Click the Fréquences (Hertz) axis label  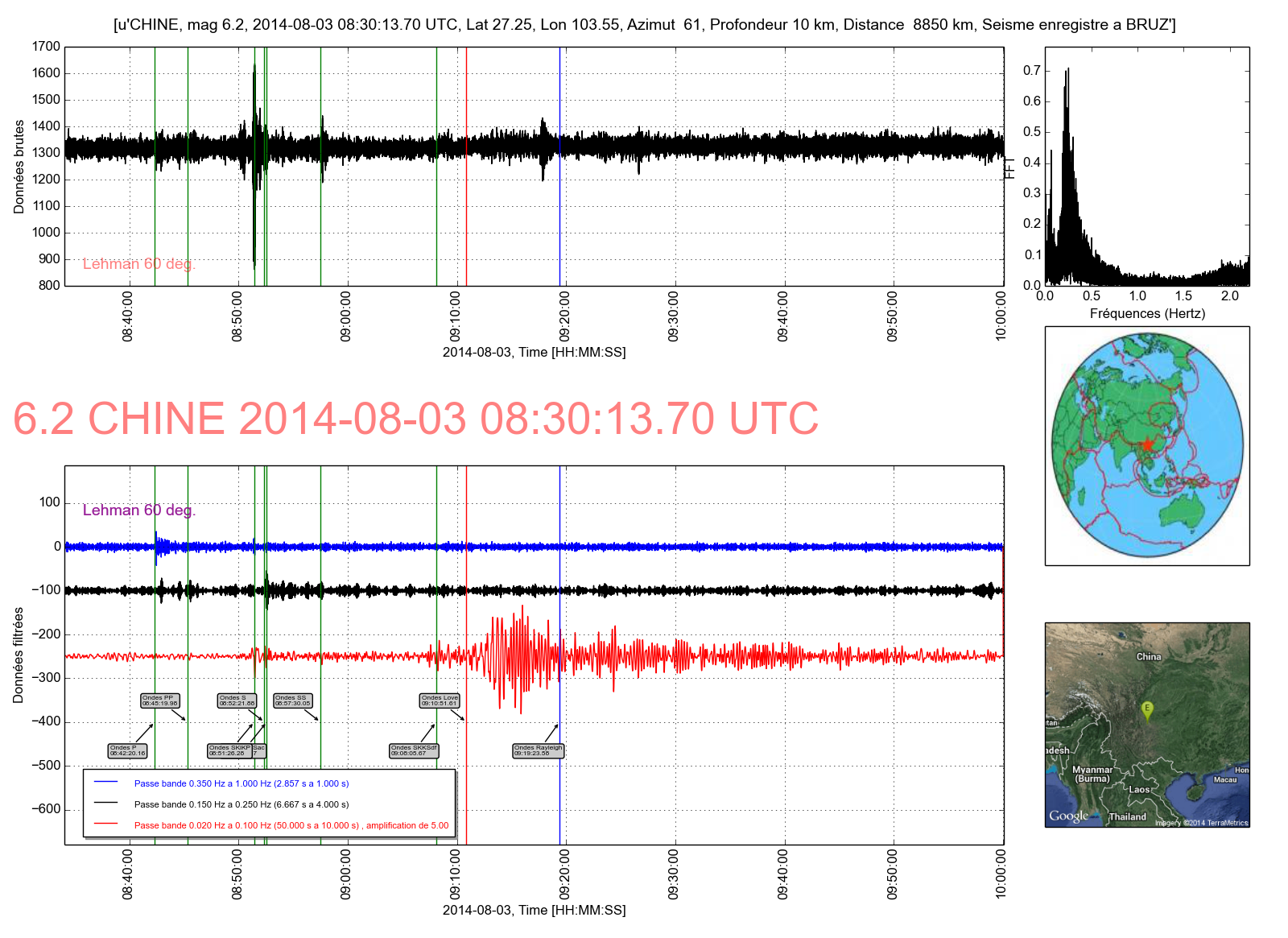tap(1147, 314)
